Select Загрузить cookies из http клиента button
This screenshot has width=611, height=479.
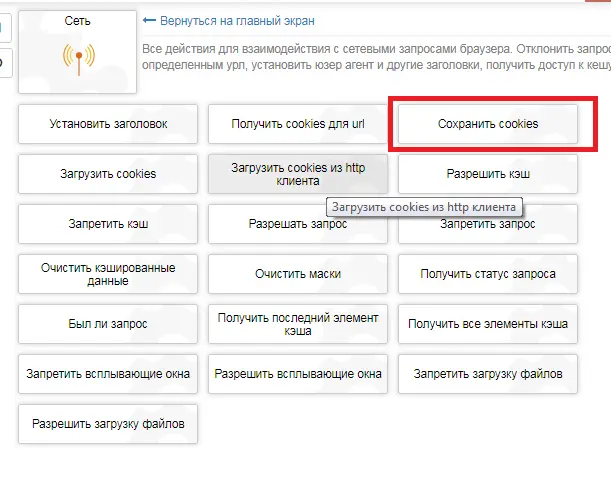(x=298, y=174)
